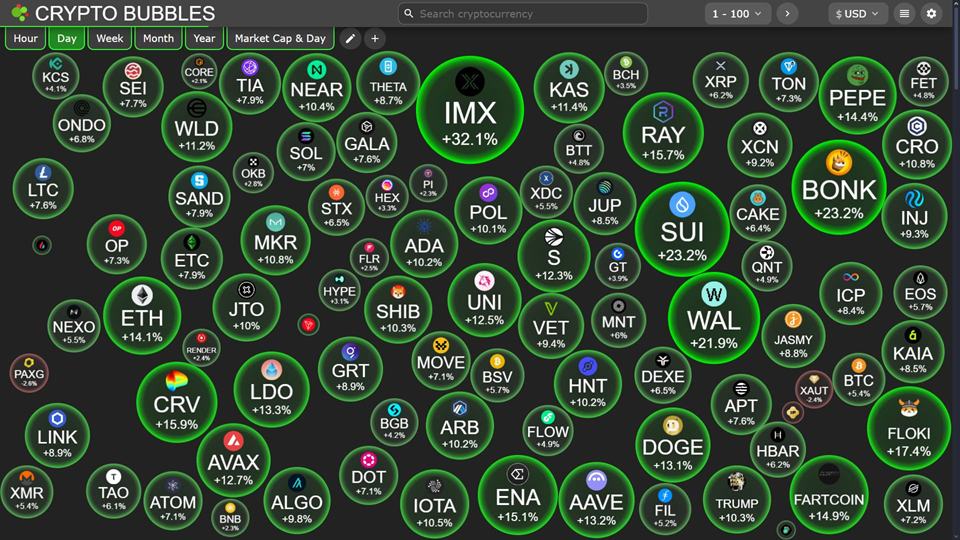Switch to the Week tab

[x=110, y=39]
